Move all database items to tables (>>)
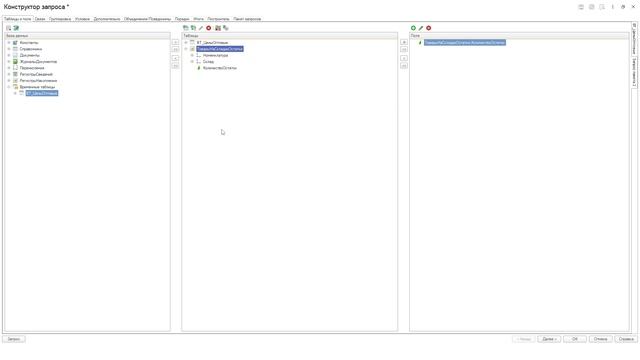The width and height of the screenshot is (640, 360). click(176, 49)
